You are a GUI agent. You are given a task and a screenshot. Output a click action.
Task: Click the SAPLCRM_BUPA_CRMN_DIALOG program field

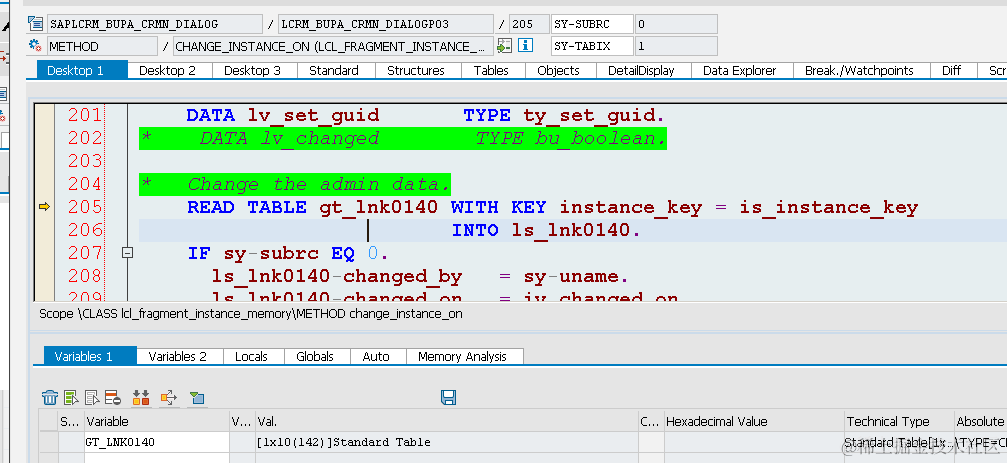155,24
